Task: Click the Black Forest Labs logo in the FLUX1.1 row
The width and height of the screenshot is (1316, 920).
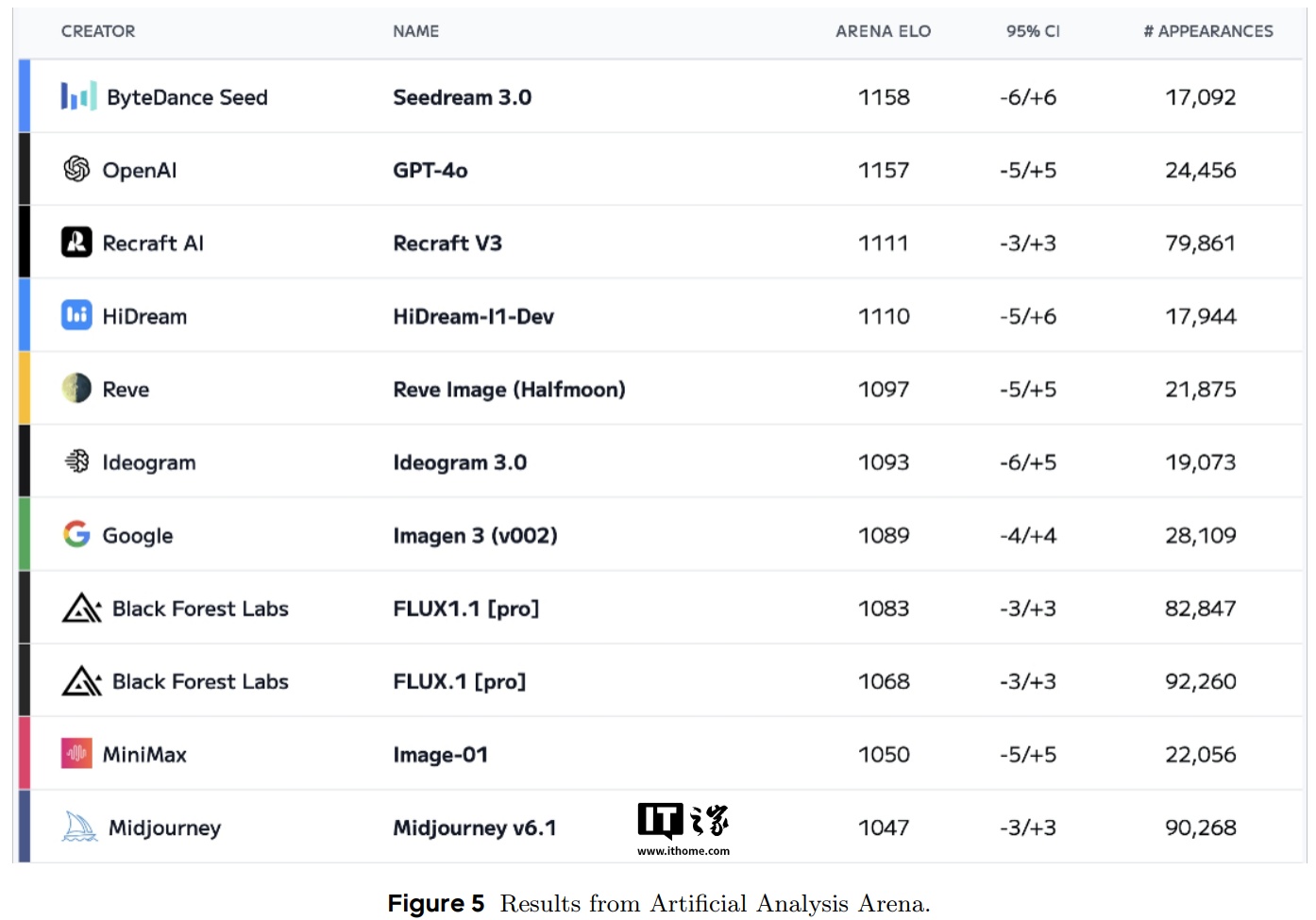Action: [81, 609]
